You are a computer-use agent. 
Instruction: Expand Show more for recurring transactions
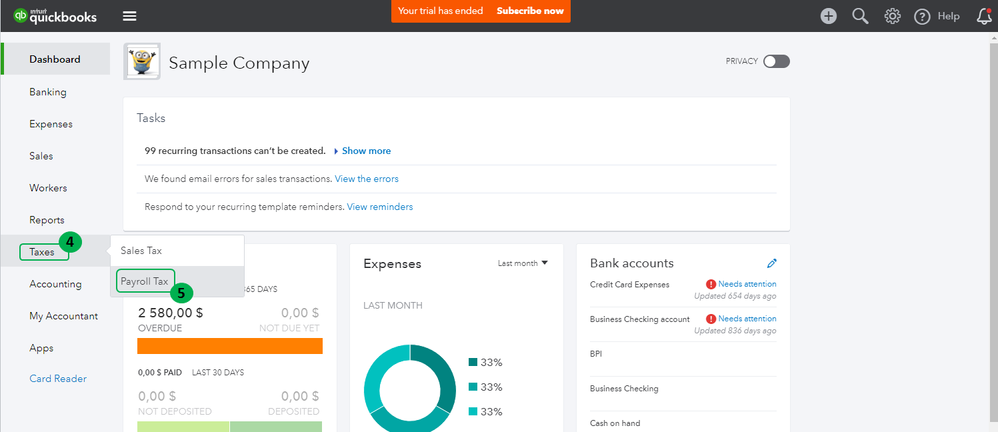(x=362, y=151)
